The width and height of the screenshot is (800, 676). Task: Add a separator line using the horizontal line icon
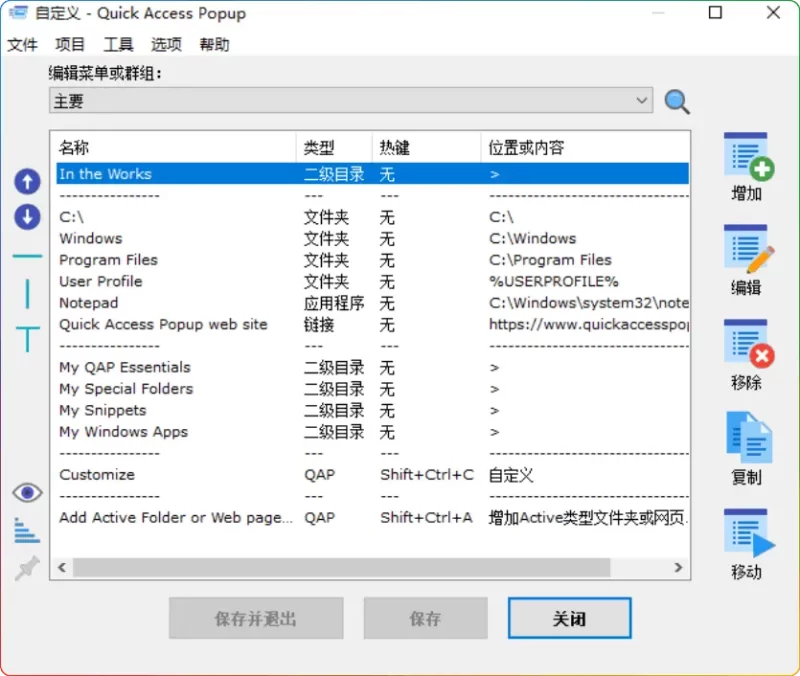[x=27, y=256]
